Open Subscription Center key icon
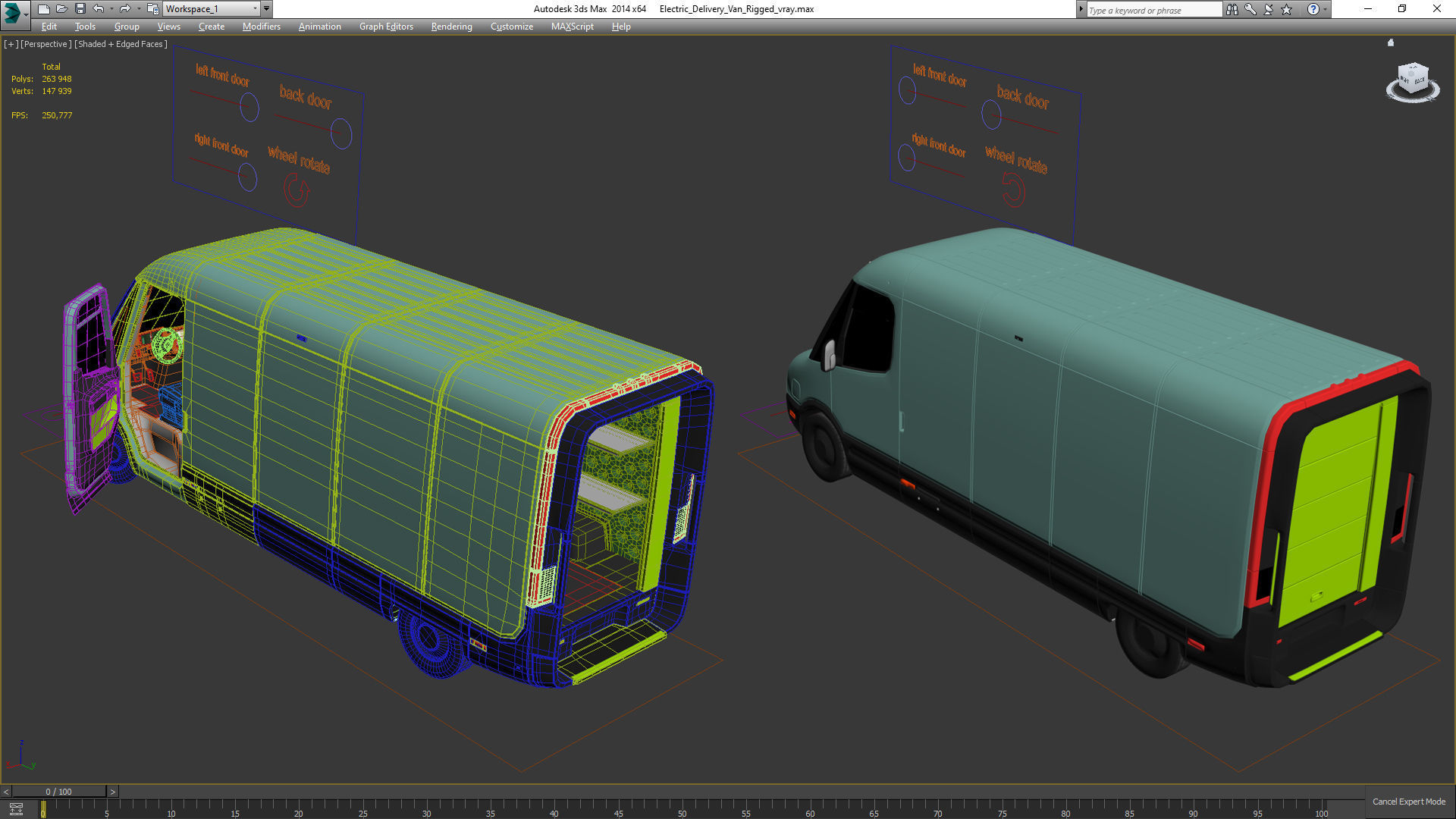This screenshot has height=819, width=1456. click(1250, 9)
